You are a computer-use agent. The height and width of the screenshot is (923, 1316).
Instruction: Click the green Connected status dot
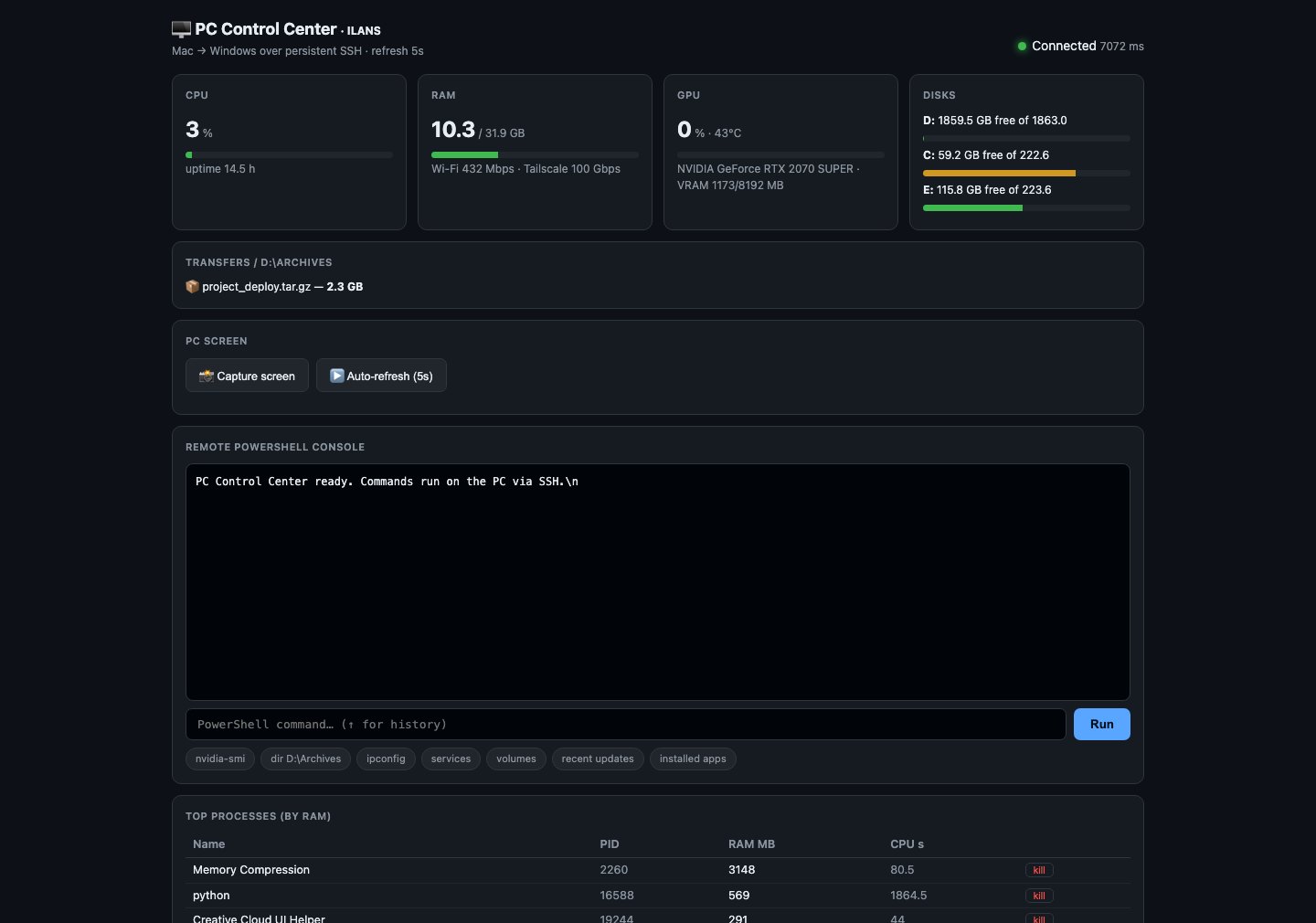(1022, 46)
